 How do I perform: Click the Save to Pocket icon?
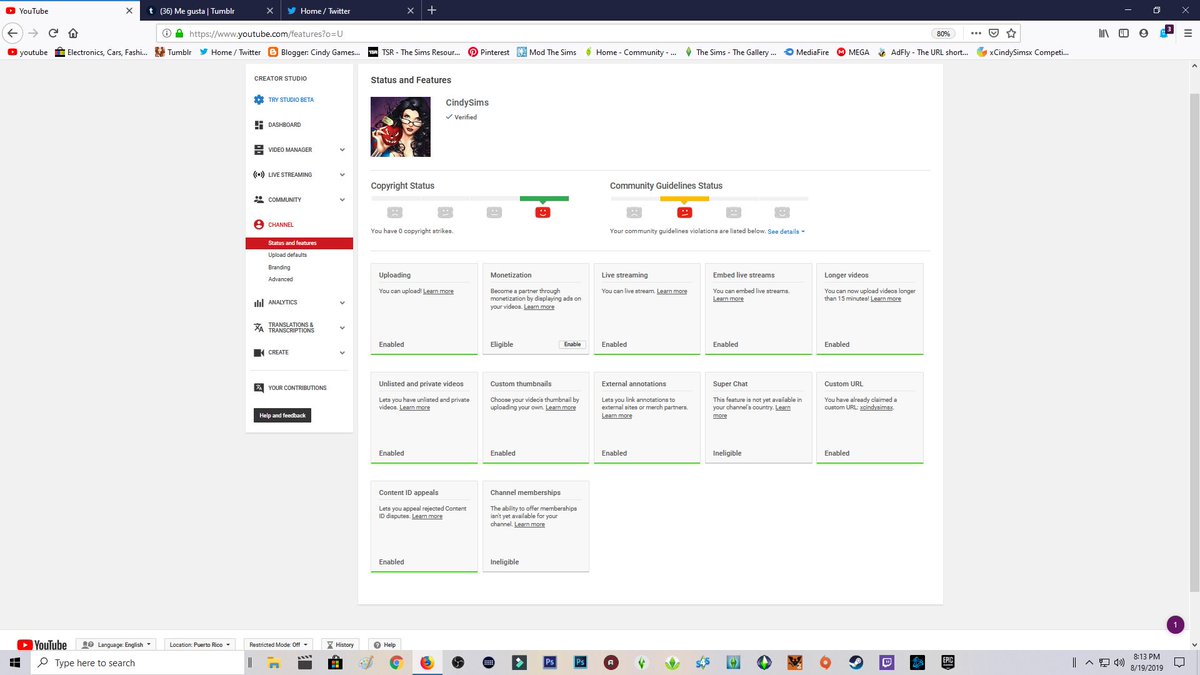coord(993,32)
